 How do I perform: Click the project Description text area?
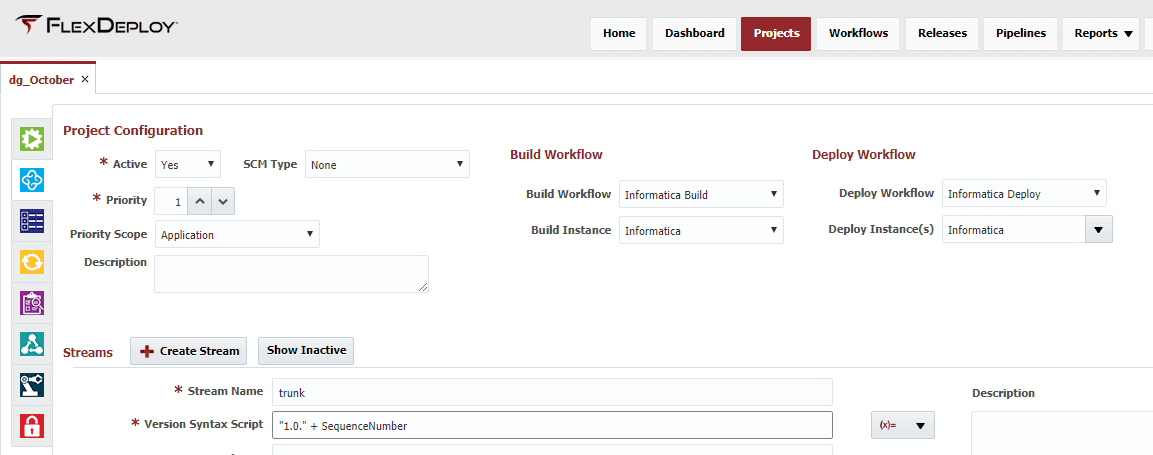pos(291,274)
